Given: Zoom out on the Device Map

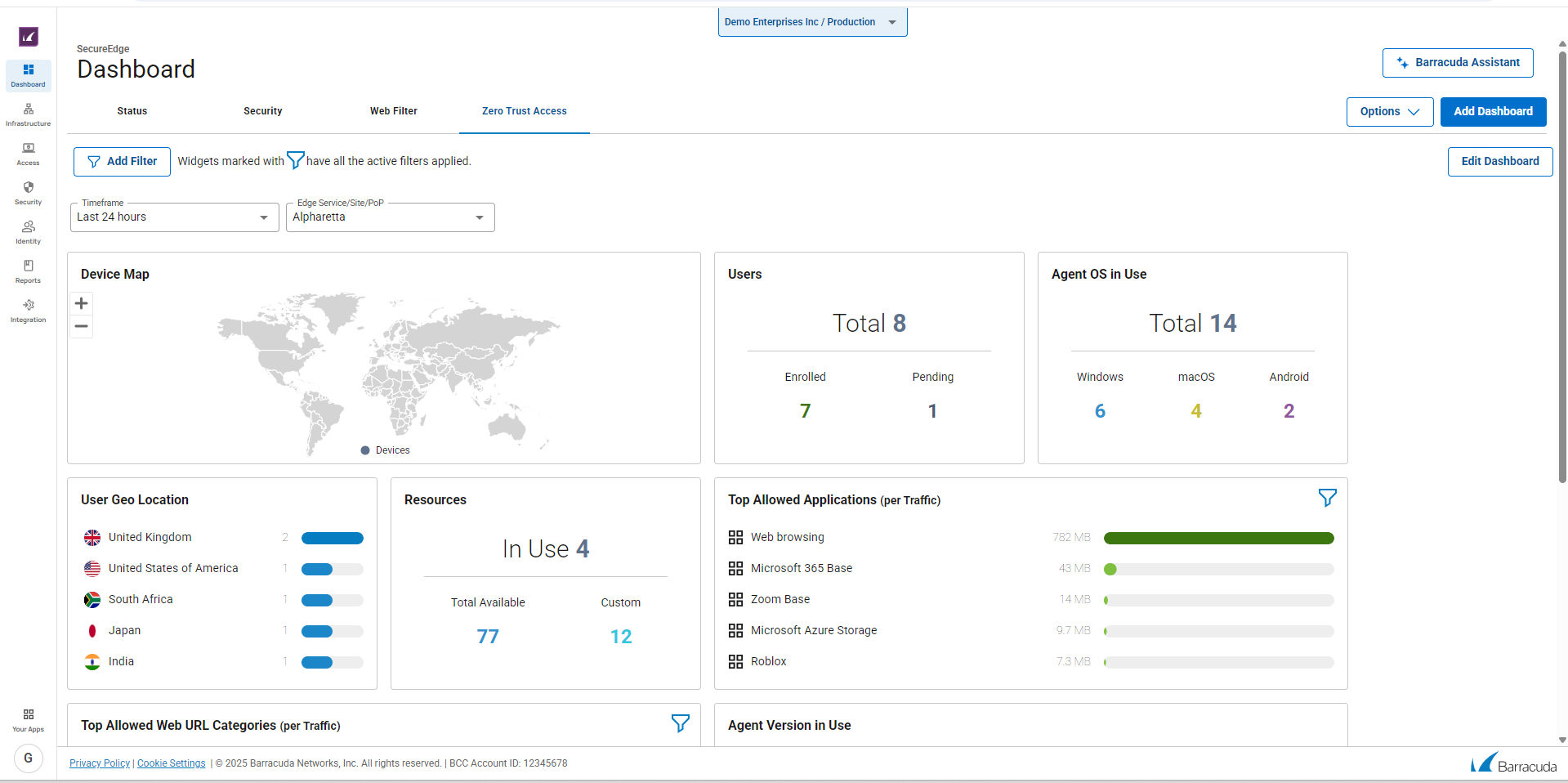Looking at the screenshot, I should 82,327.
